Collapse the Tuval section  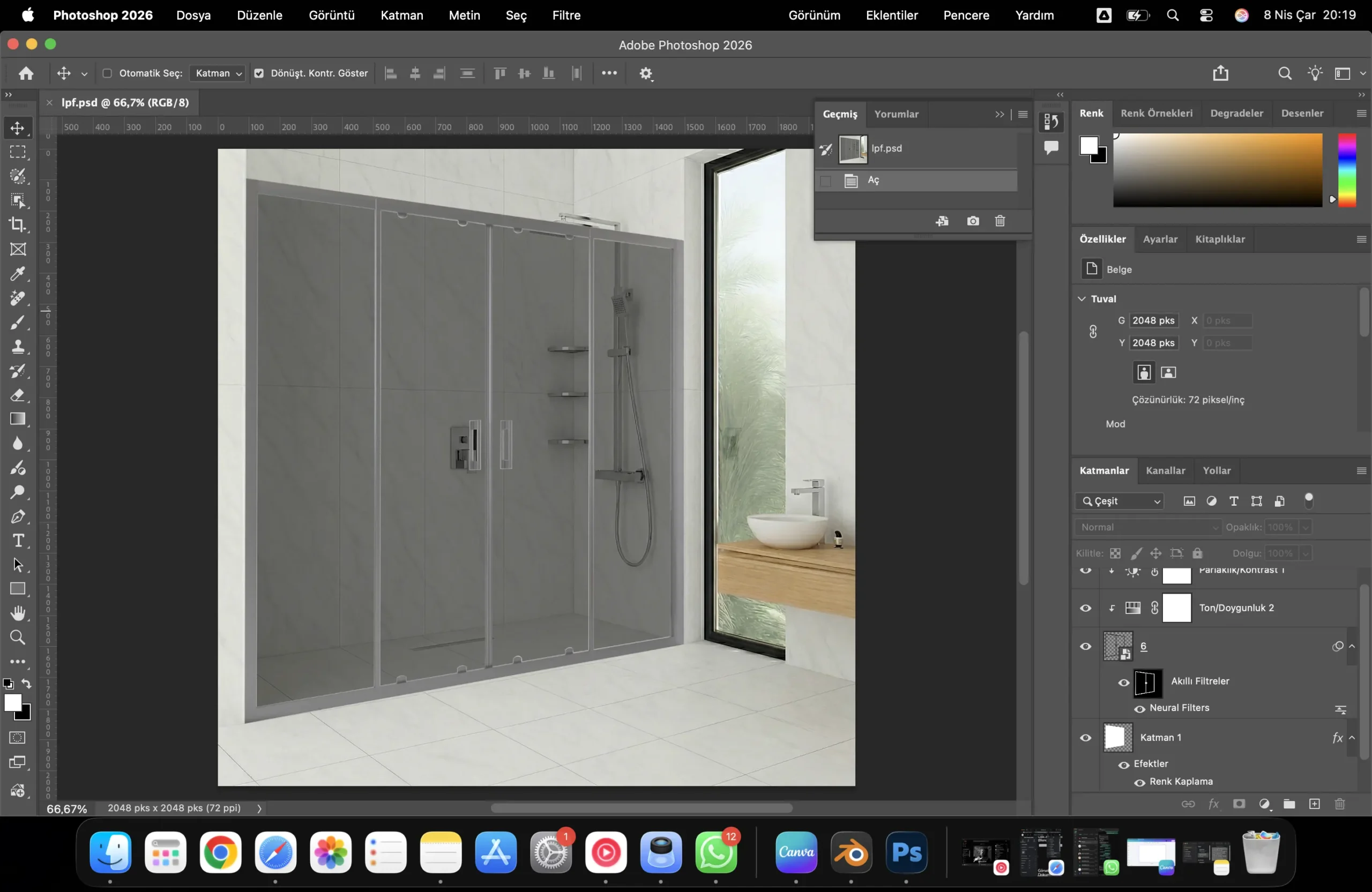click(x=1082, y=298)
